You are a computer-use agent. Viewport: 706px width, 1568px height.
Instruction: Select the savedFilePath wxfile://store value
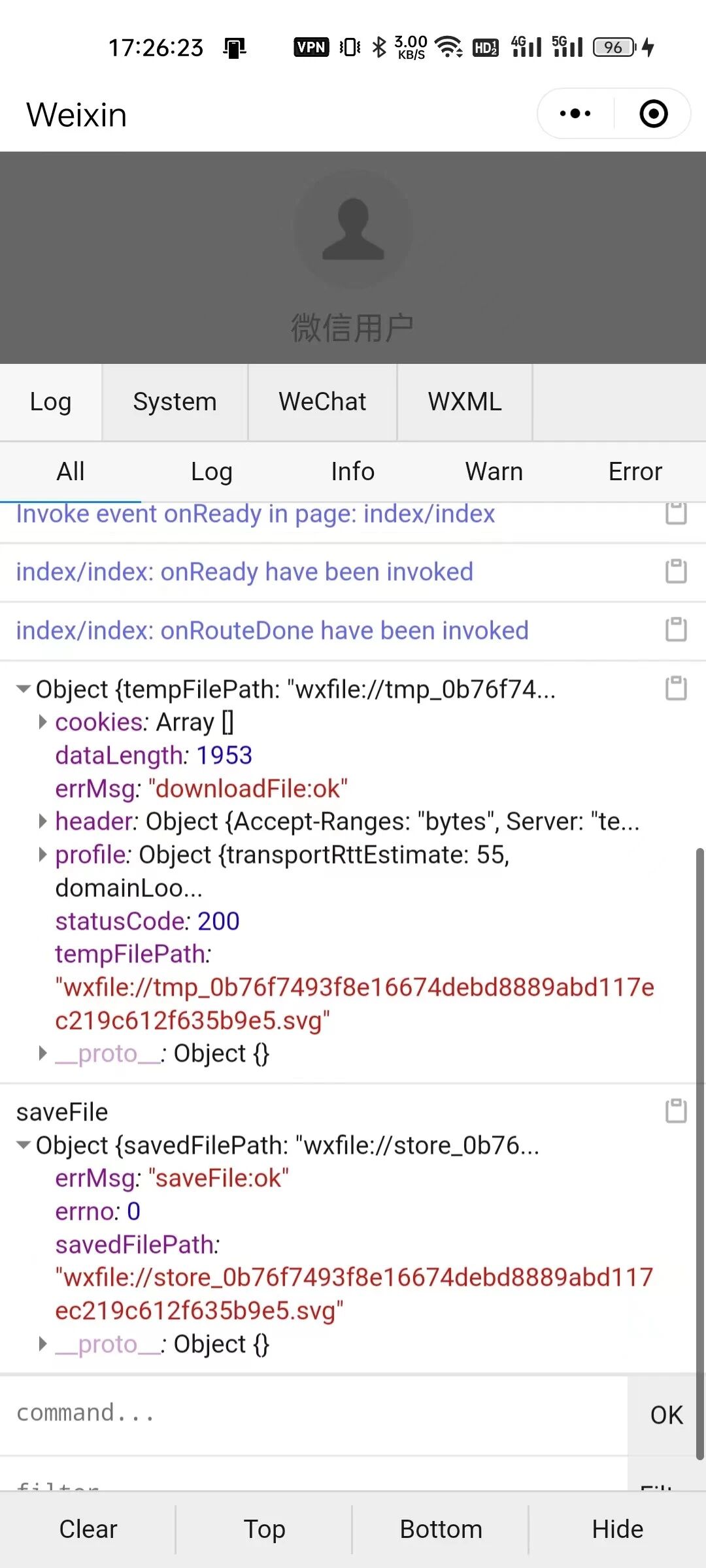[x=354, y=1294]
